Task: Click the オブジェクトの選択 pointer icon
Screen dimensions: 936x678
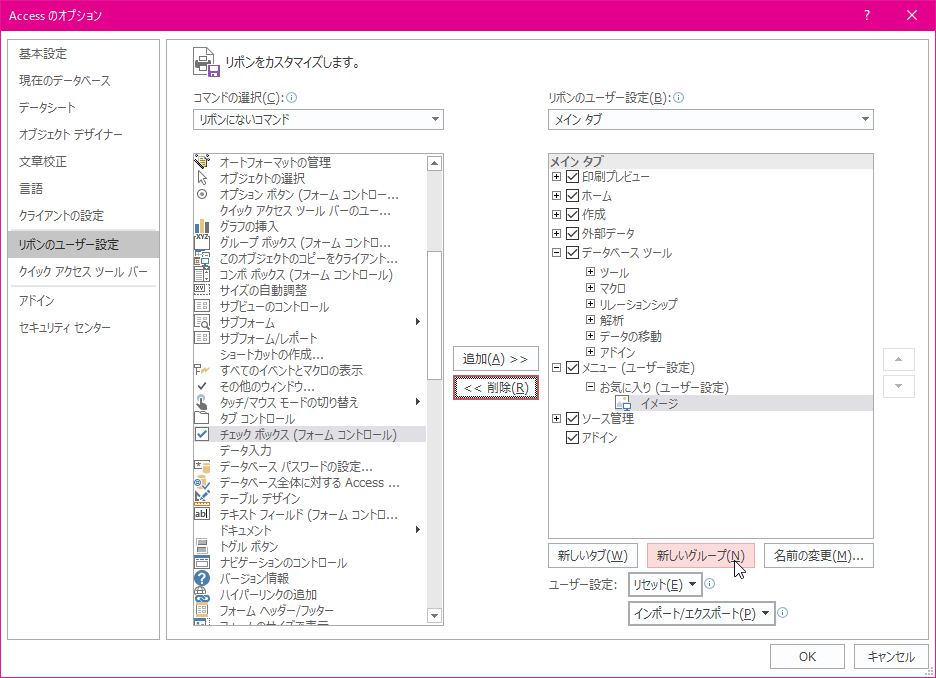Action: coord(202,178)
